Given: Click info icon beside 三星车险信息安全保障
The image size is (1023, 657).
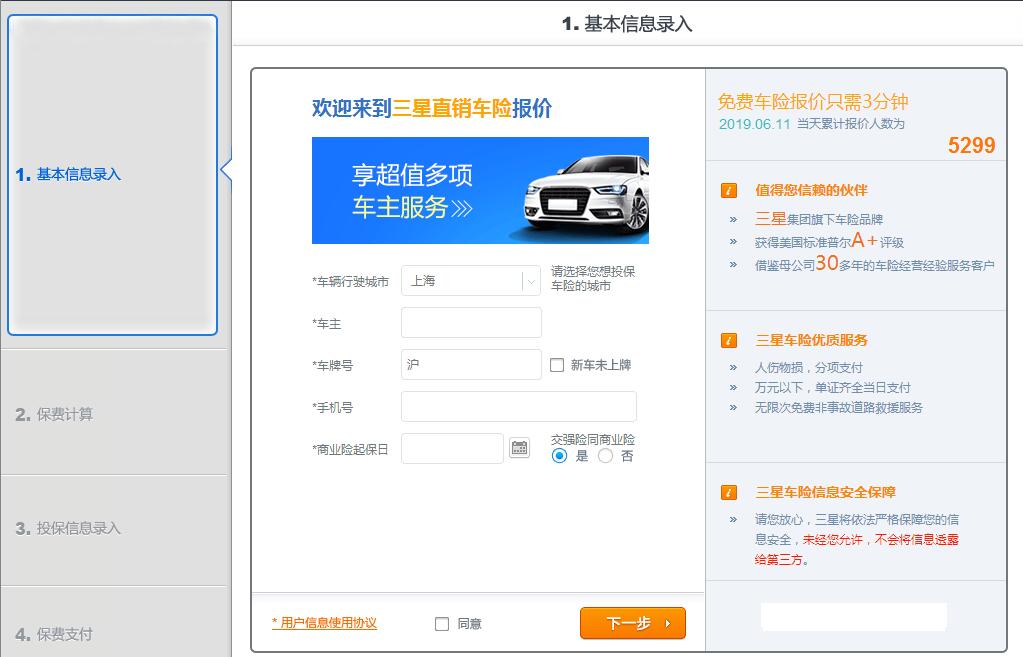Looking at the screenshot, I should pyautogui.click(x=729, y=492).
